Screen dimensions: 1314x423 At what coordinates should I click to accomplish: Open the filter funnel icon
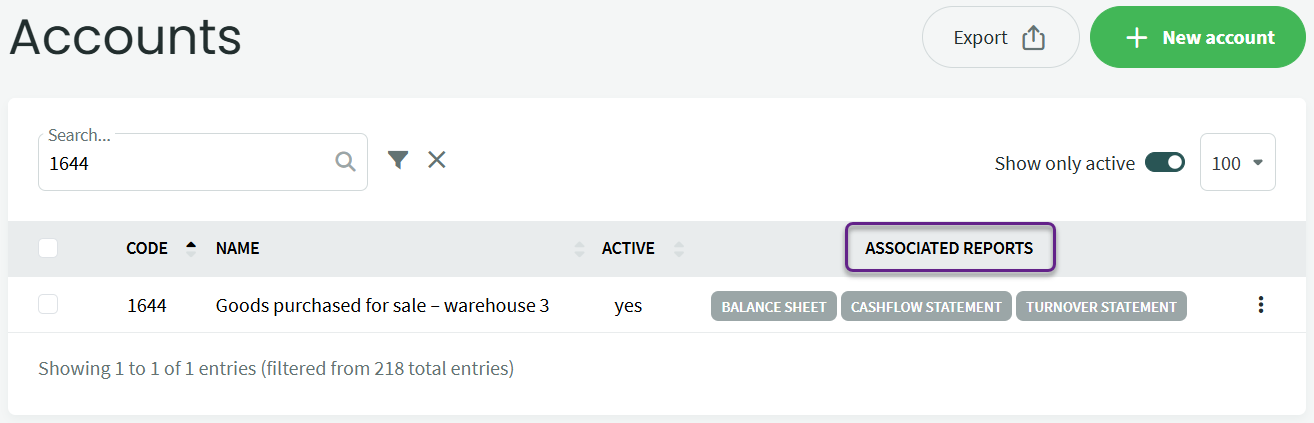398,160
